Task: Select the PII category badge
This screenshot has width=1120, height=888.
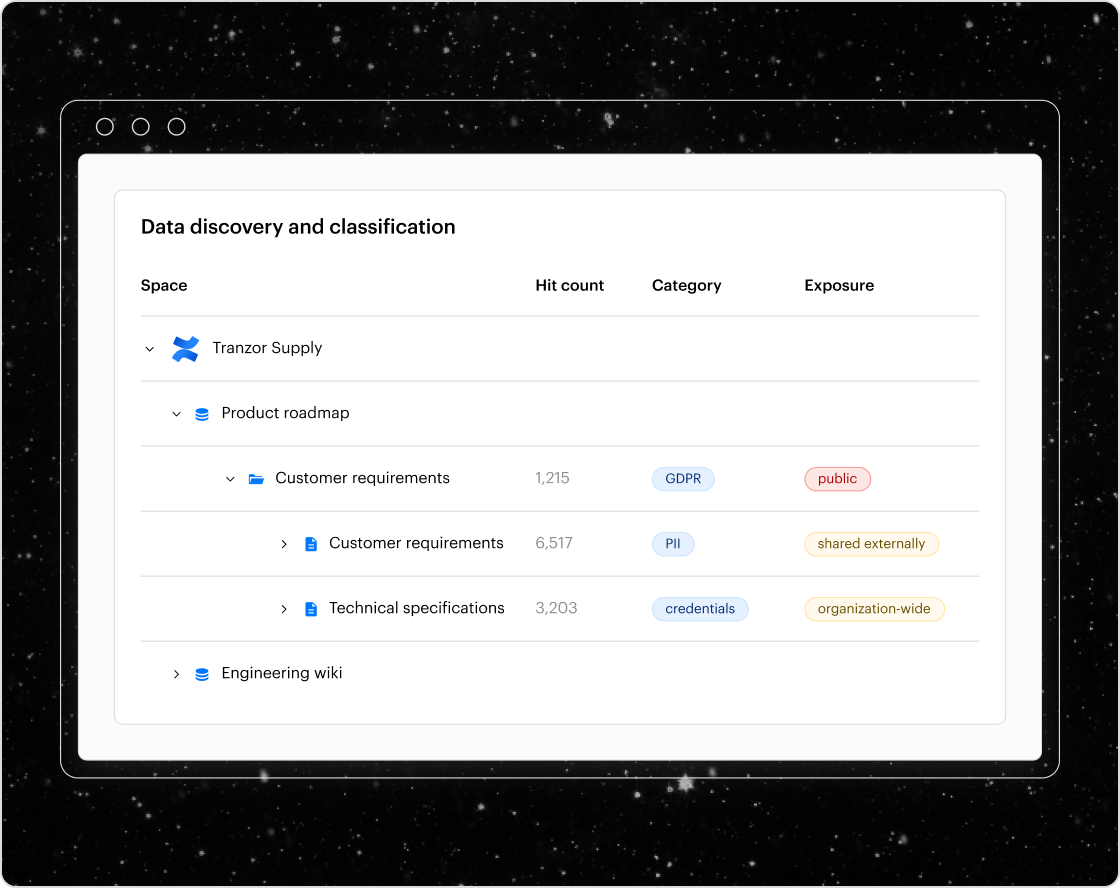Action: [673, 544]
